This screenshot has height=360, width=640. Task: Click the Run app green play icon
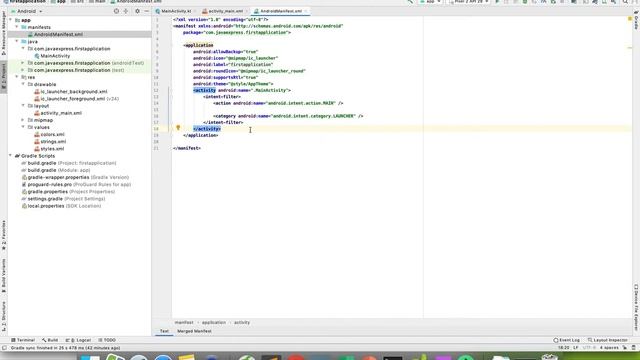497,2
